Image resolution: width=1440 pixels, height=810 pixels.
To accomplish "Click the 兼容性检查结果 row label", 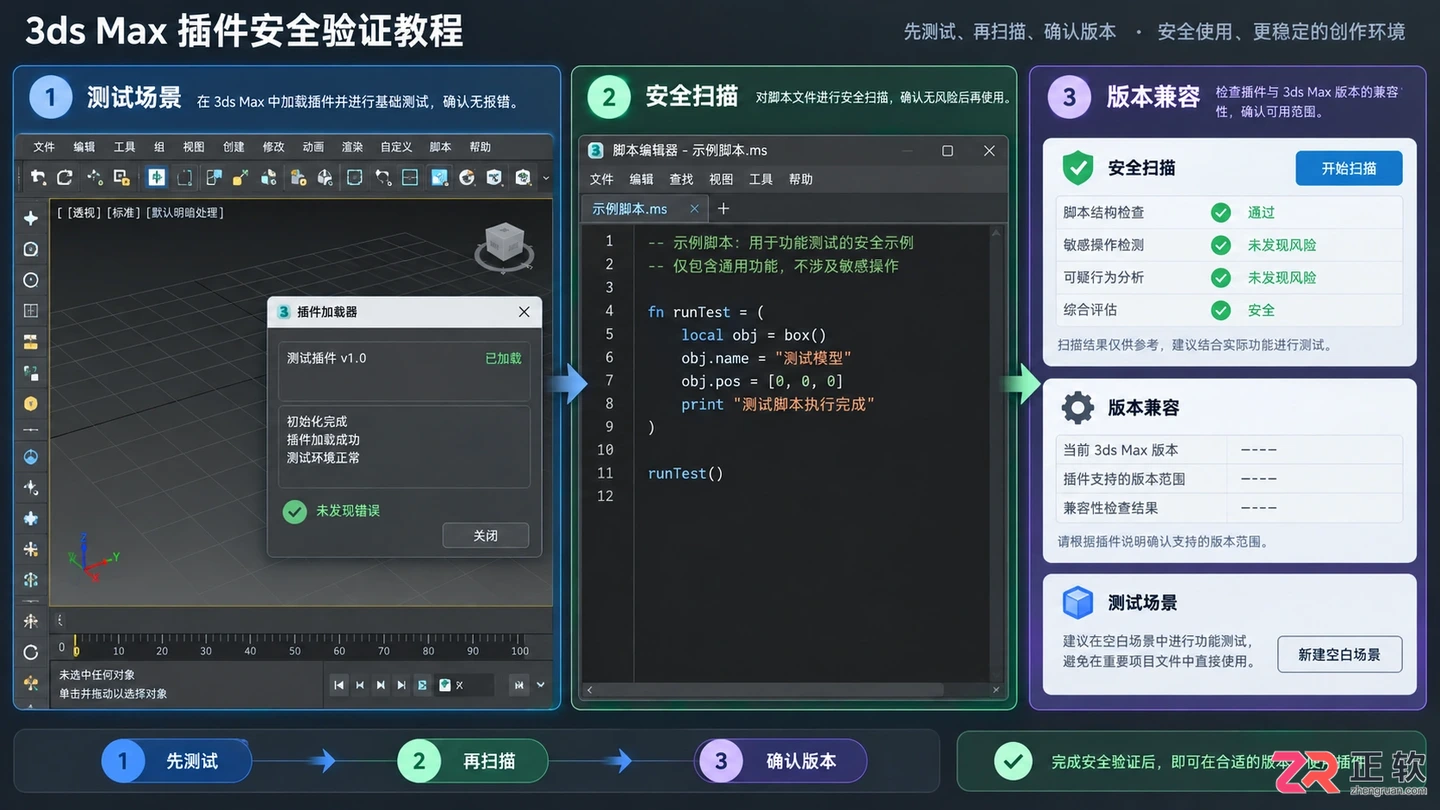I will (1111, 508).
